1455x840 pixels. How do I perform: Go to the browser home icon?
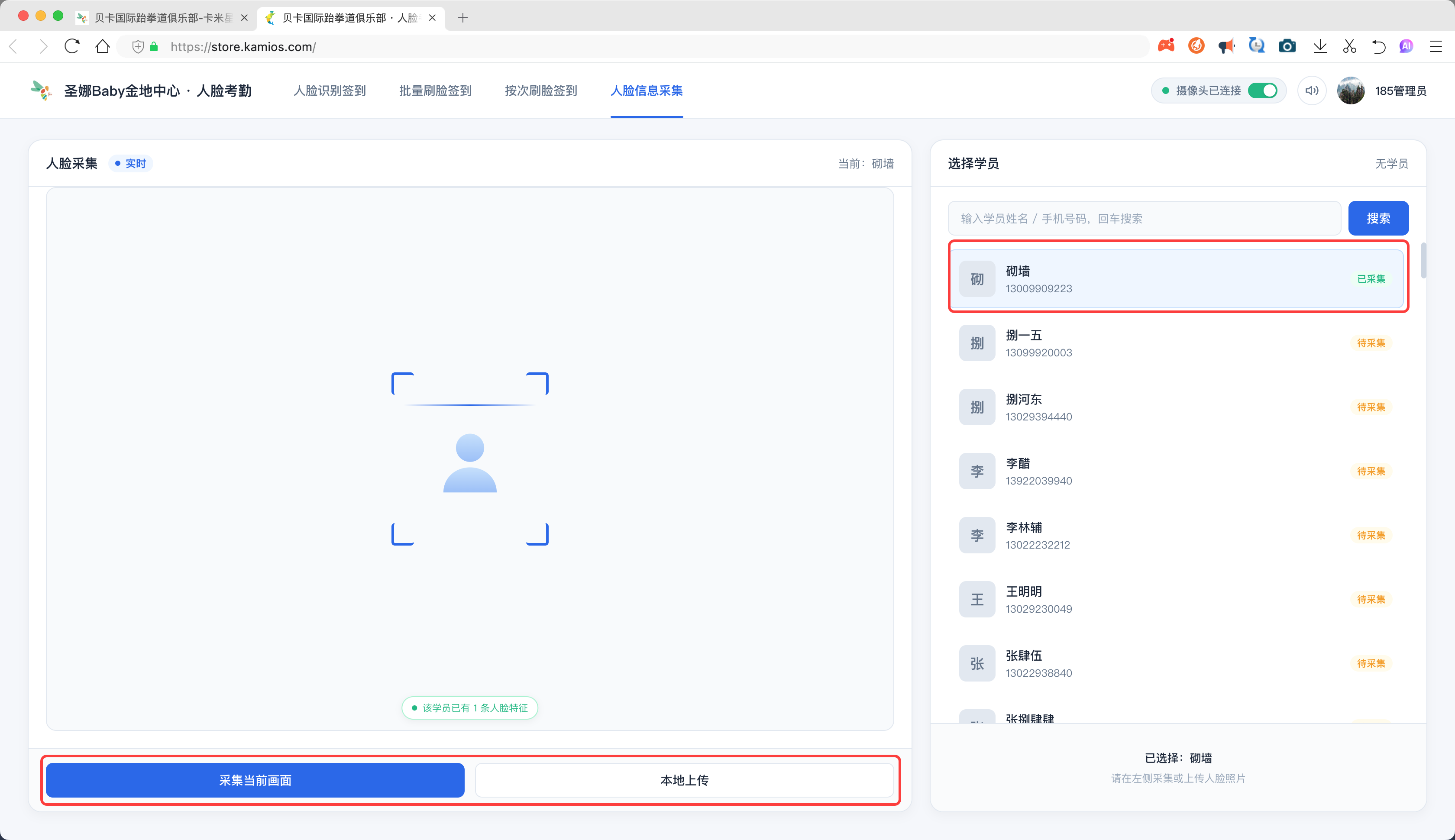pyautogui.click(x=102, y=46)
